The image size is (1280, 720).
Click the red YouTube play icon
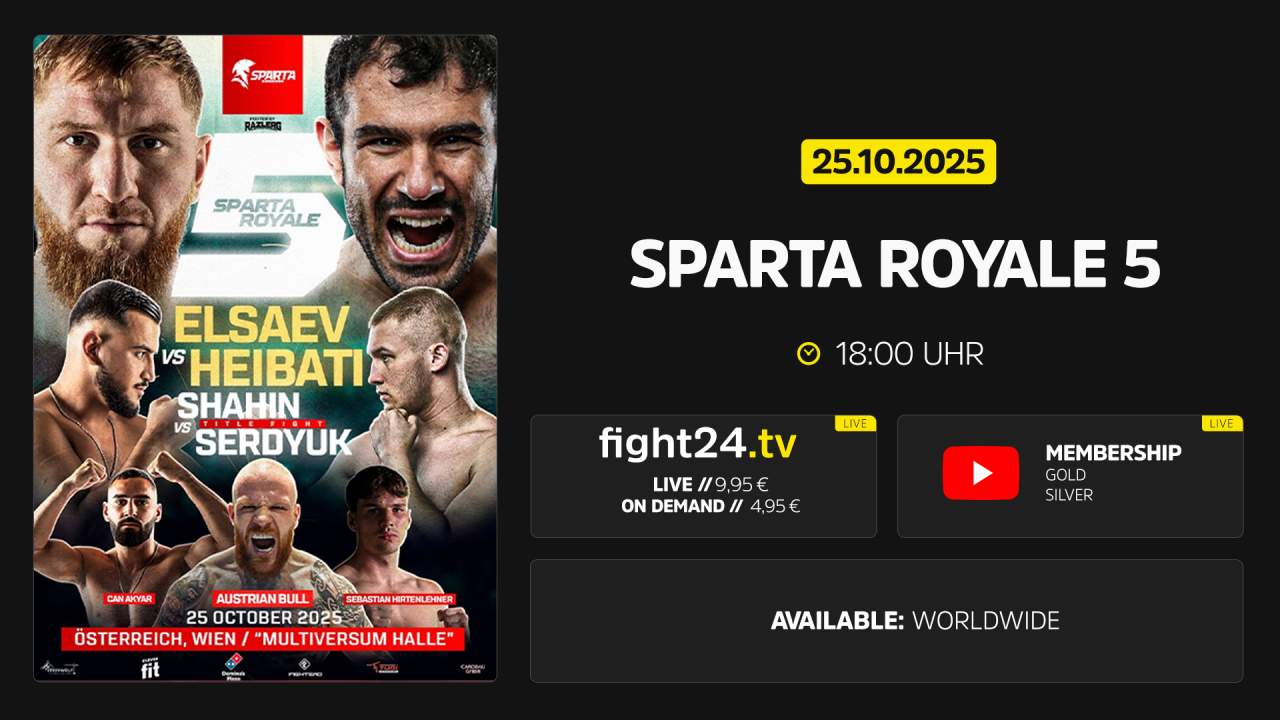(981, 473)
